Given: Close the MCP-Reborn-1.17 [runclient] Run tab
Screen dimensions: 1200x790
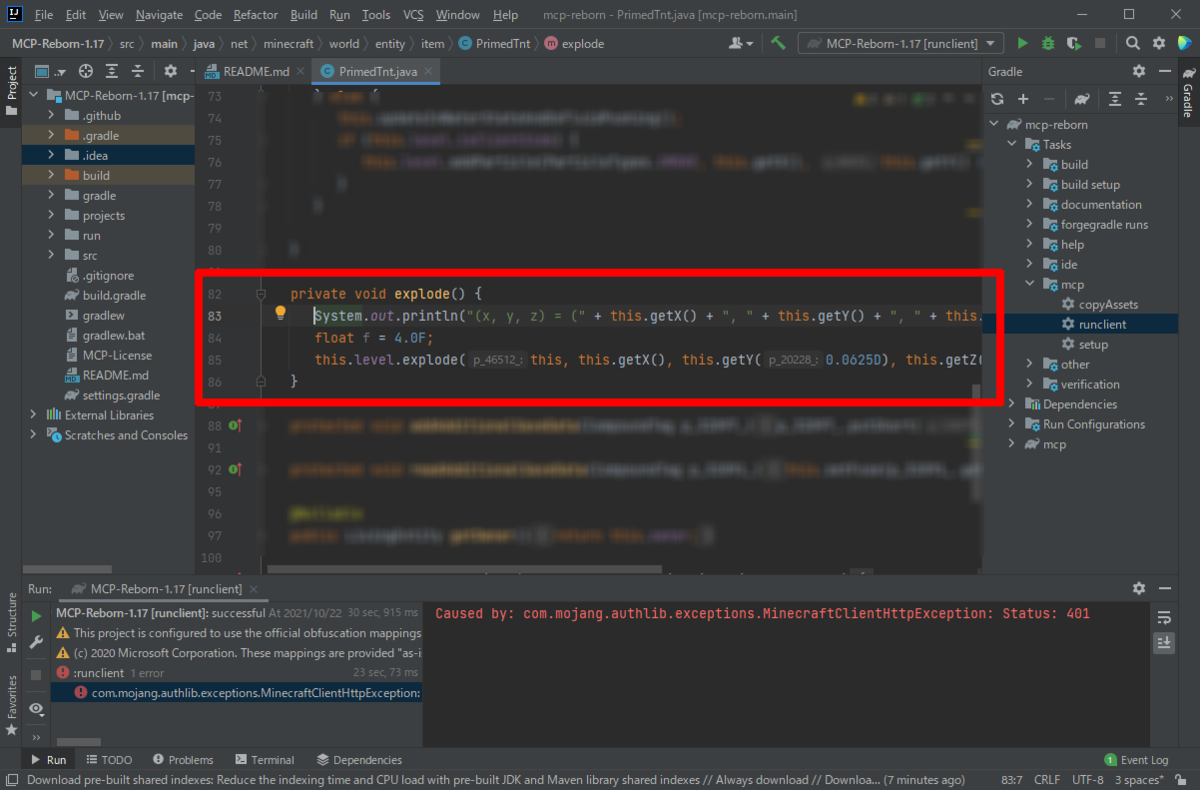Looking at the screenshot, I should point(253,590).
